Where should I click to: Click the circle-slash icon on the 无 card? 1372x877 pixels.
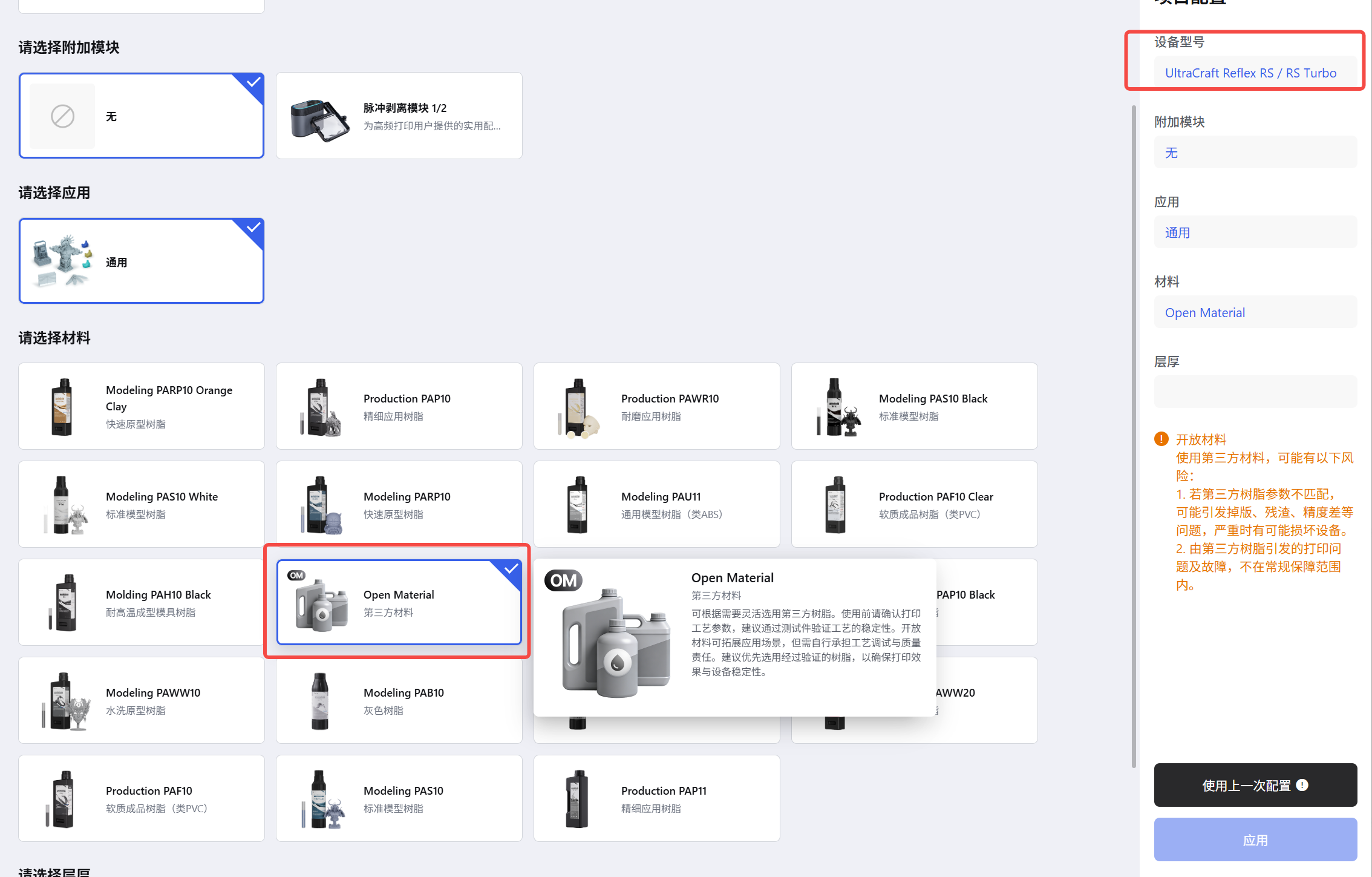(x=62, y=116)
